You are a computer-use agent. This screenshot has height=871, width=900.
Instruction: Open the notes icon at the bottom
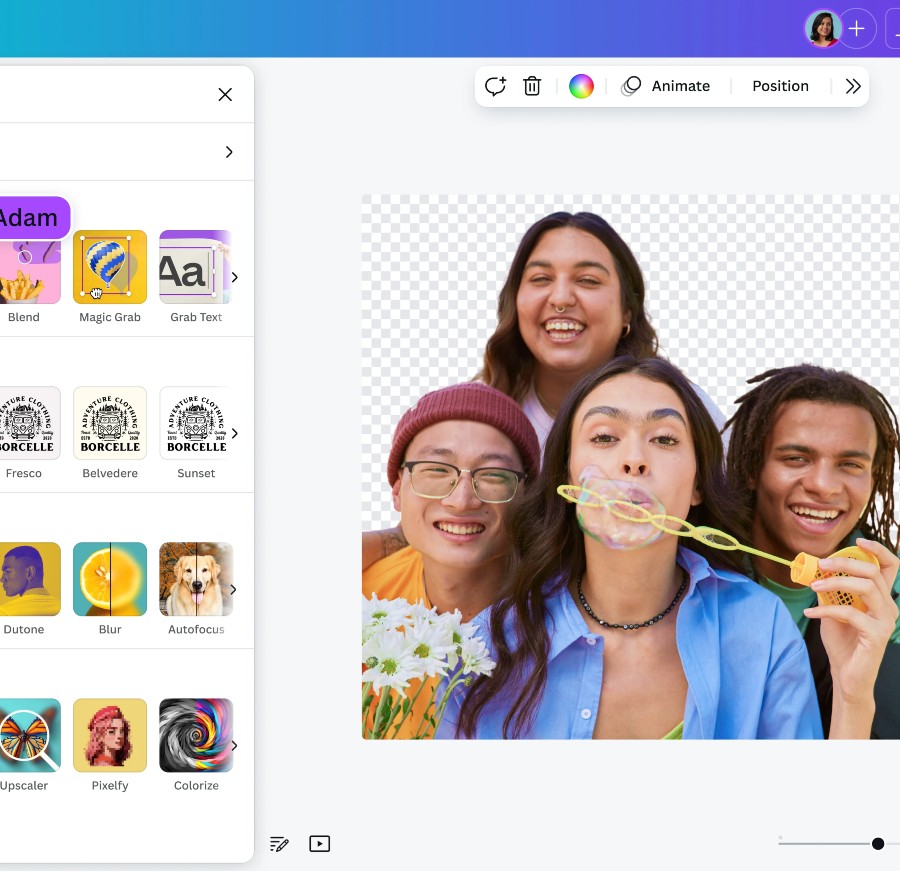(x=279, y=844)
